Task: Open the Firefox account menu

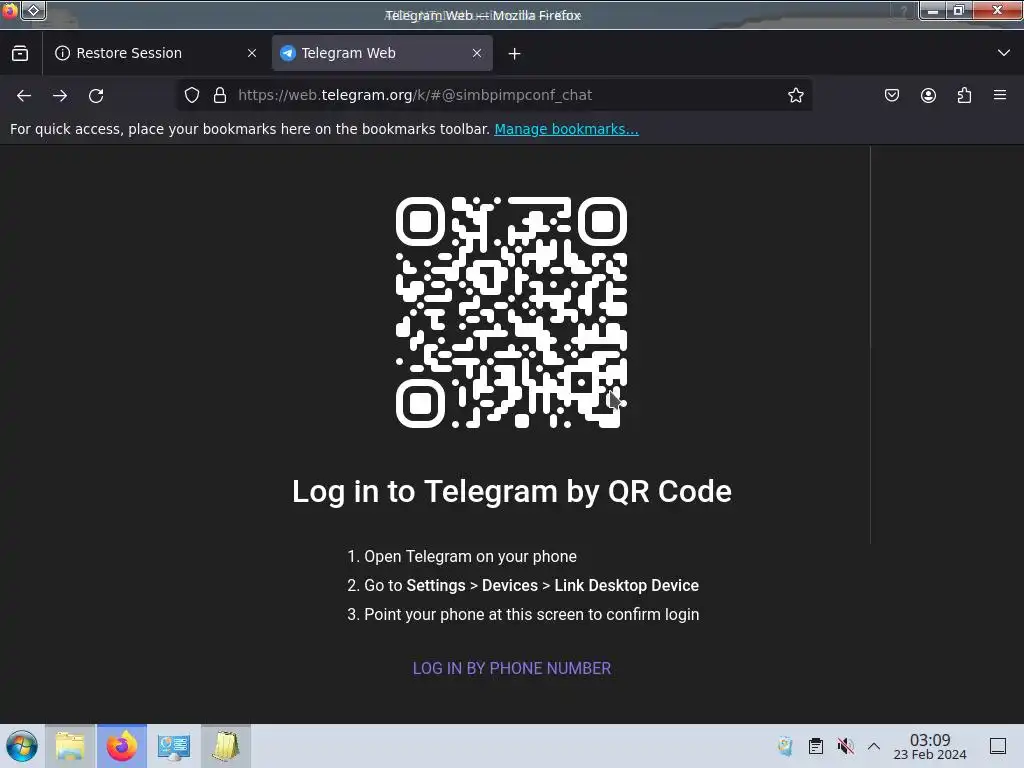Action: (x=928, y=95)
